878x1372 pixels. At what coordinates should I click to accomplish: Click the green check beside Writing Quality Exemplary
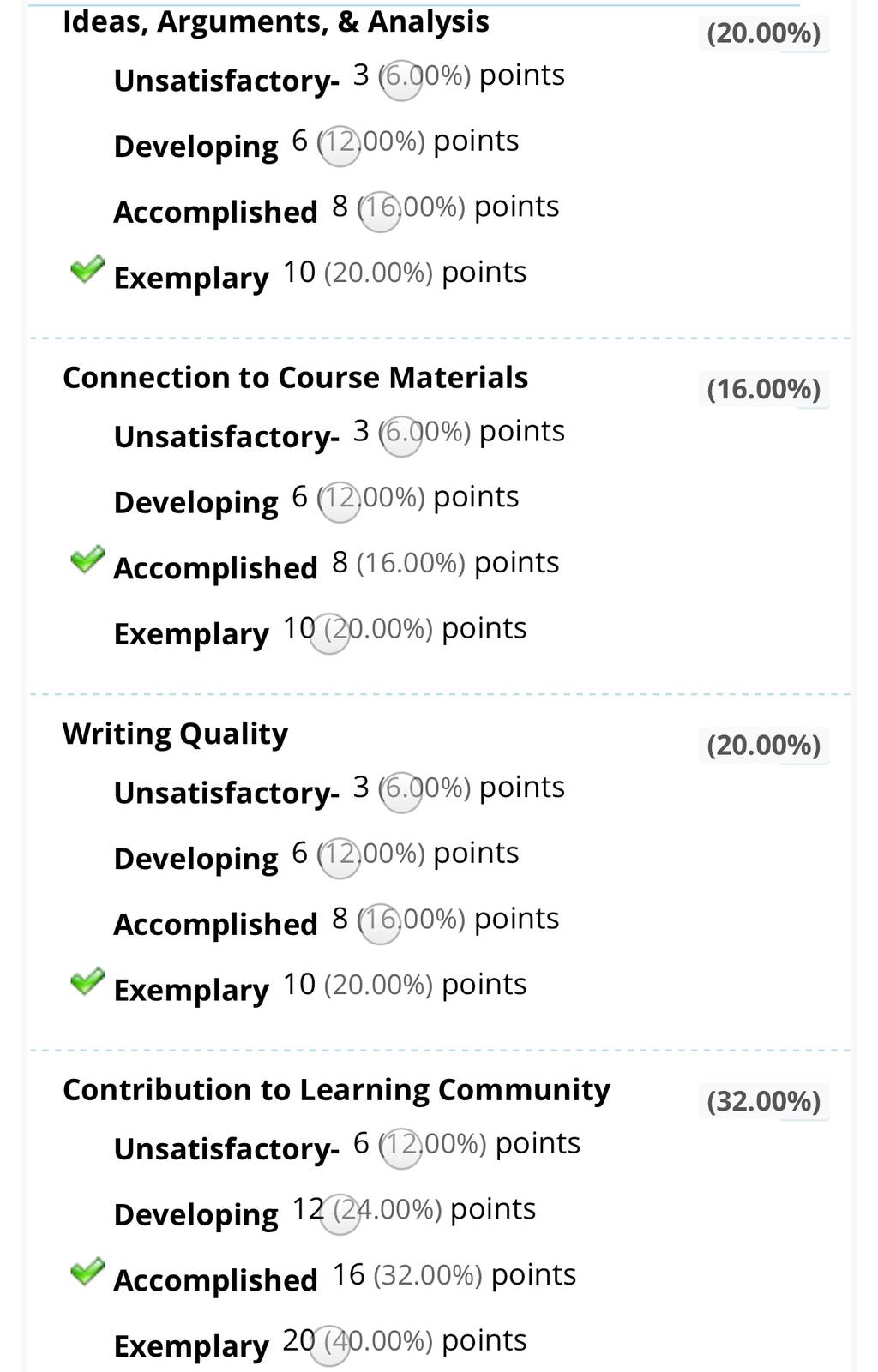pos(87,981)
